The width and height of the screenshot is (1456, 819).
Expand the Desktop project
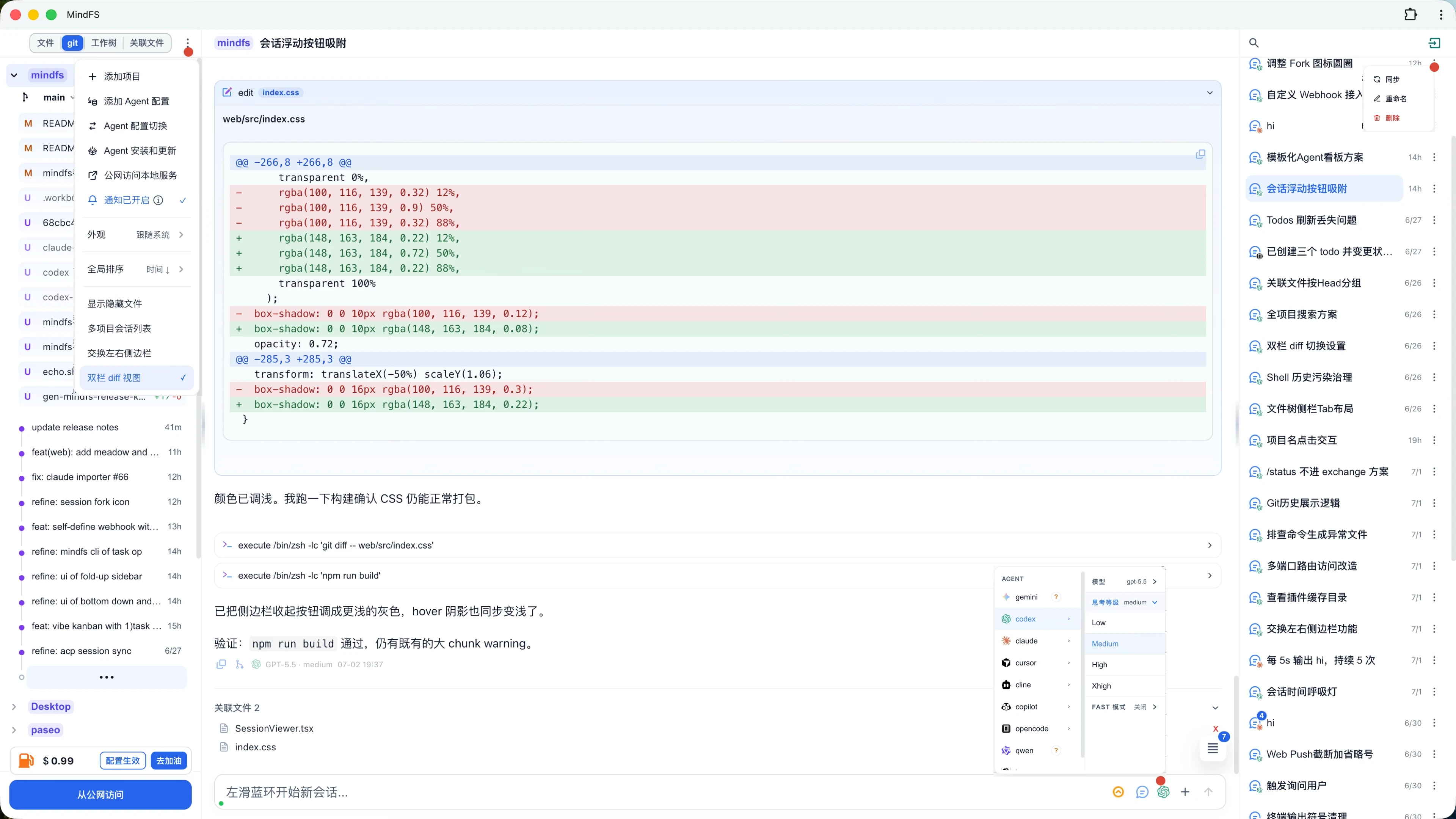click(x=14, y=706)
